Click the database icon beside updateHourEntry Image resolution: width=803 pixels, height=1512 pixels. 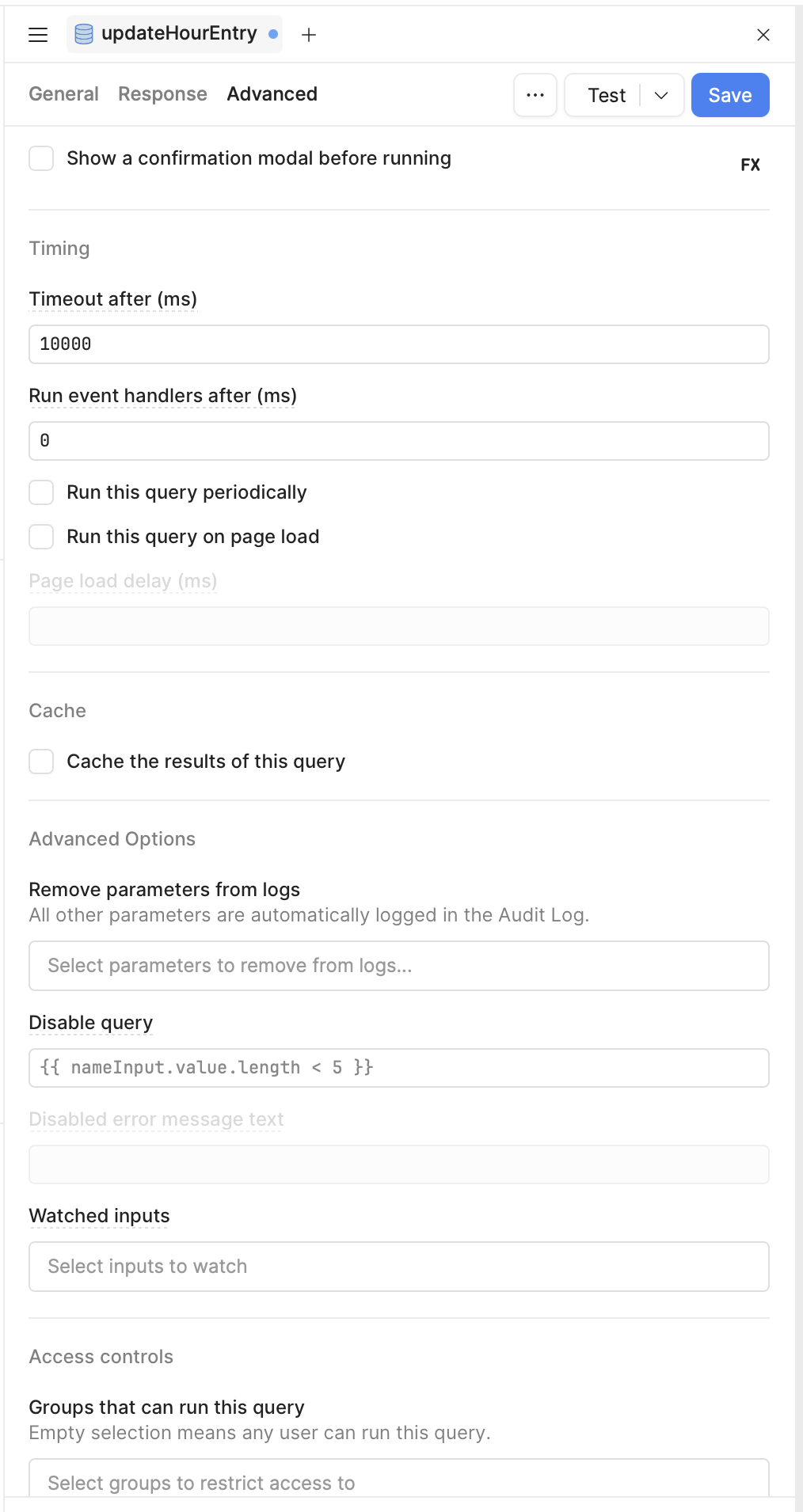coord(83,34)
